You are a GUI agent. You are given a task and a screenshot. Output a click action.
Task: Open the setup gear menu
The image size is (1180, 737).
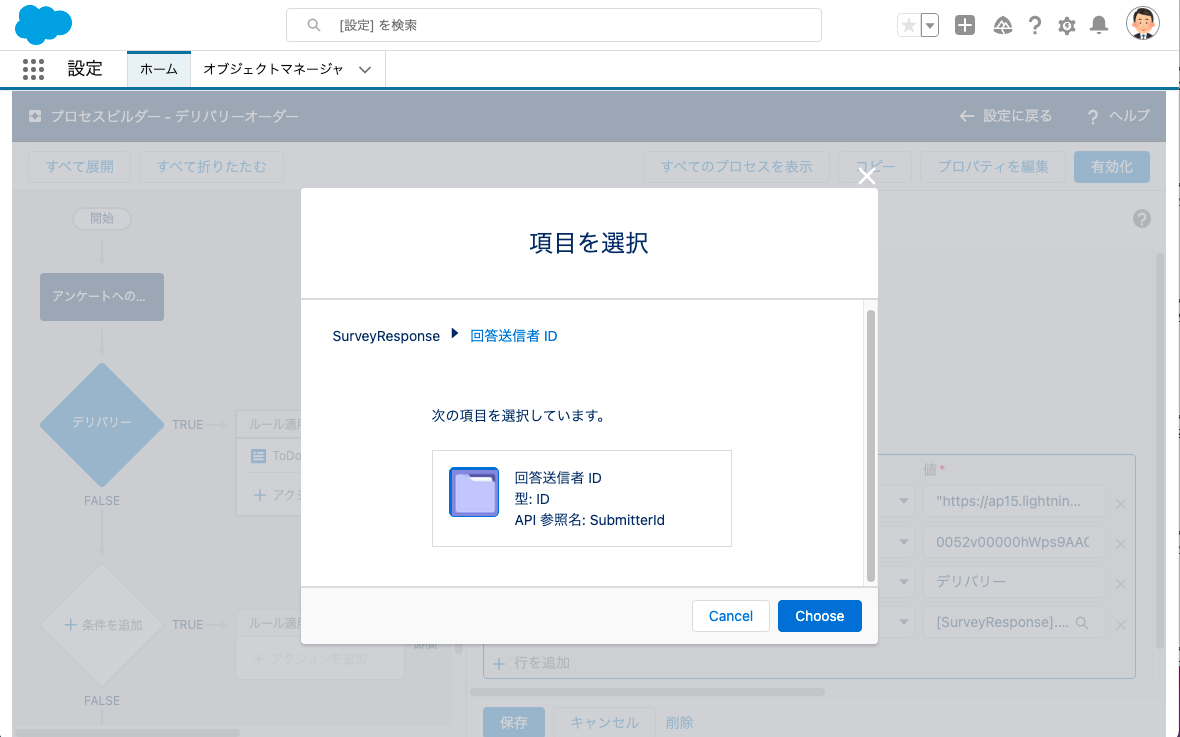pyautogui.click(x=1066, y=26)
